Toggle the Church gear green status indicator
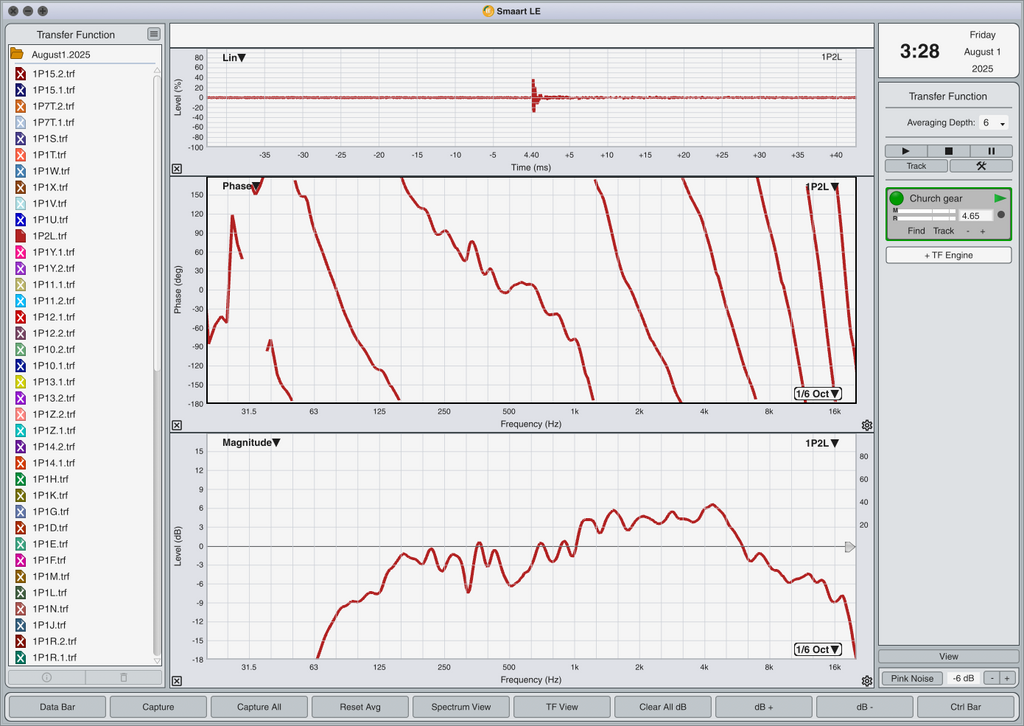The width and height of the screenshot is (1024, 726). coord(897,198)
